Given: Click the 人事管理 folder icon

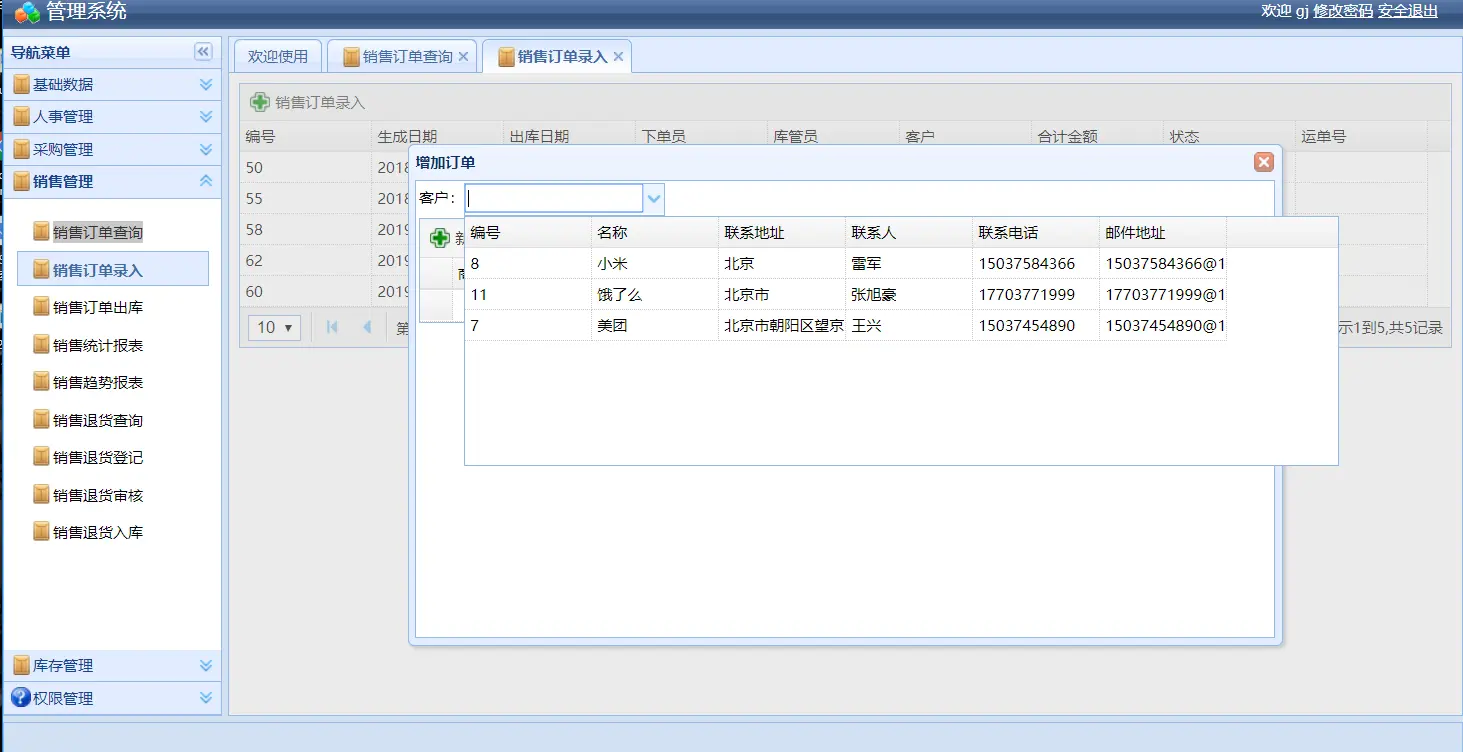Looking at the screenshot, I should pos(22,117).
